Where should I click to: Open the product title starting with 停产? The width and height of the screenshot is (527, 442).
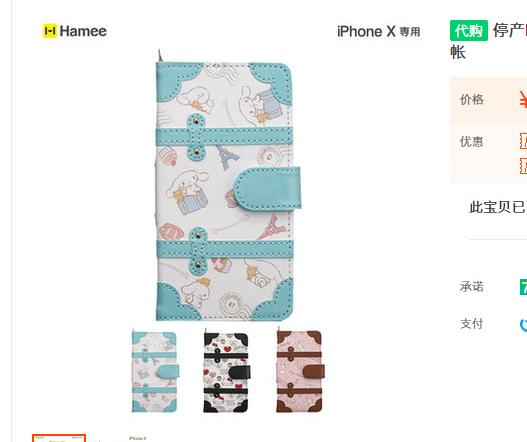click(x=488, y=41)
